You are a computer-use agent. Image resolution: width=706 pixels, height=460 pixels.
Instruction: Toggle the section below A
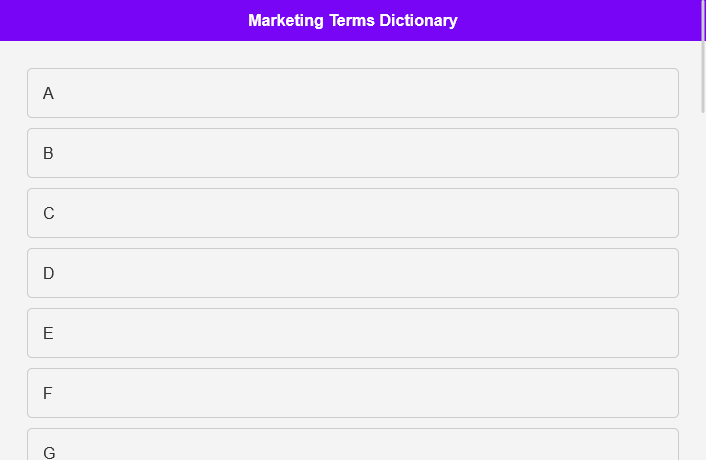tap(352, 153)
